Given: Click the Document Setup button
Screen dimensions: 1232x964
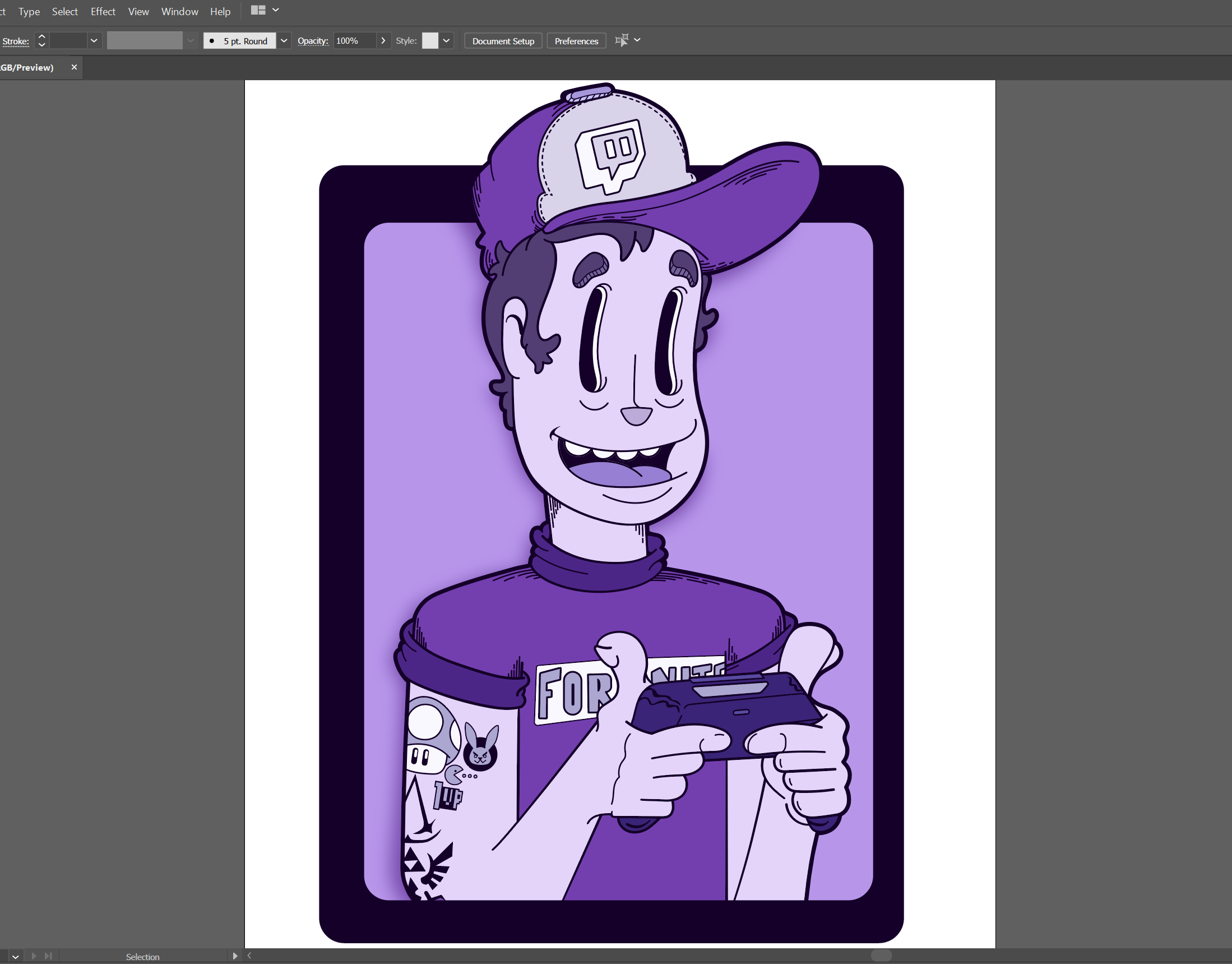Looking at the screenshot, I should click(503, 41).
